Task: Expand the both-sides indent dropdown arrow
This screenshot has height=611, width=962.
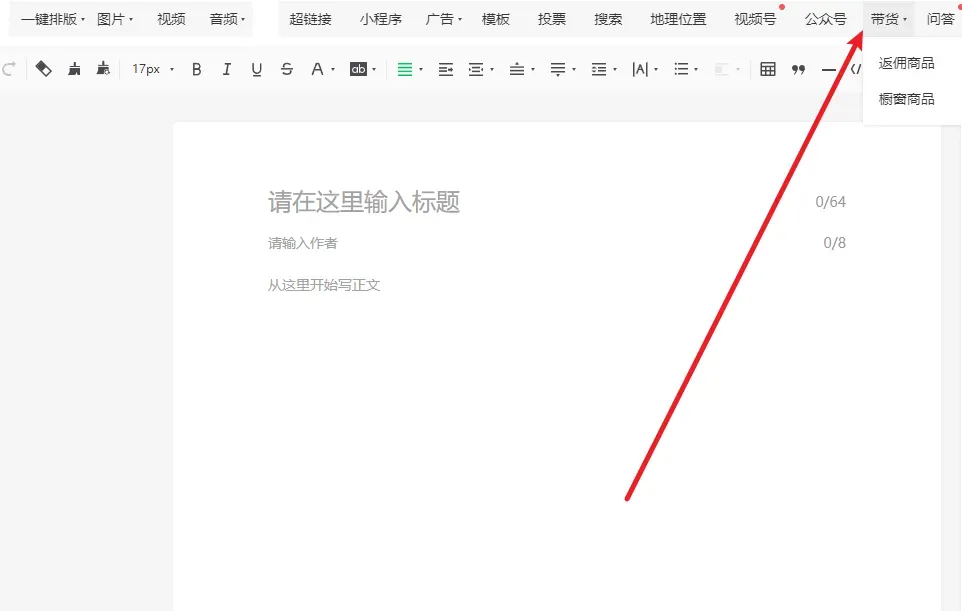Action: (x=492, y=69)
